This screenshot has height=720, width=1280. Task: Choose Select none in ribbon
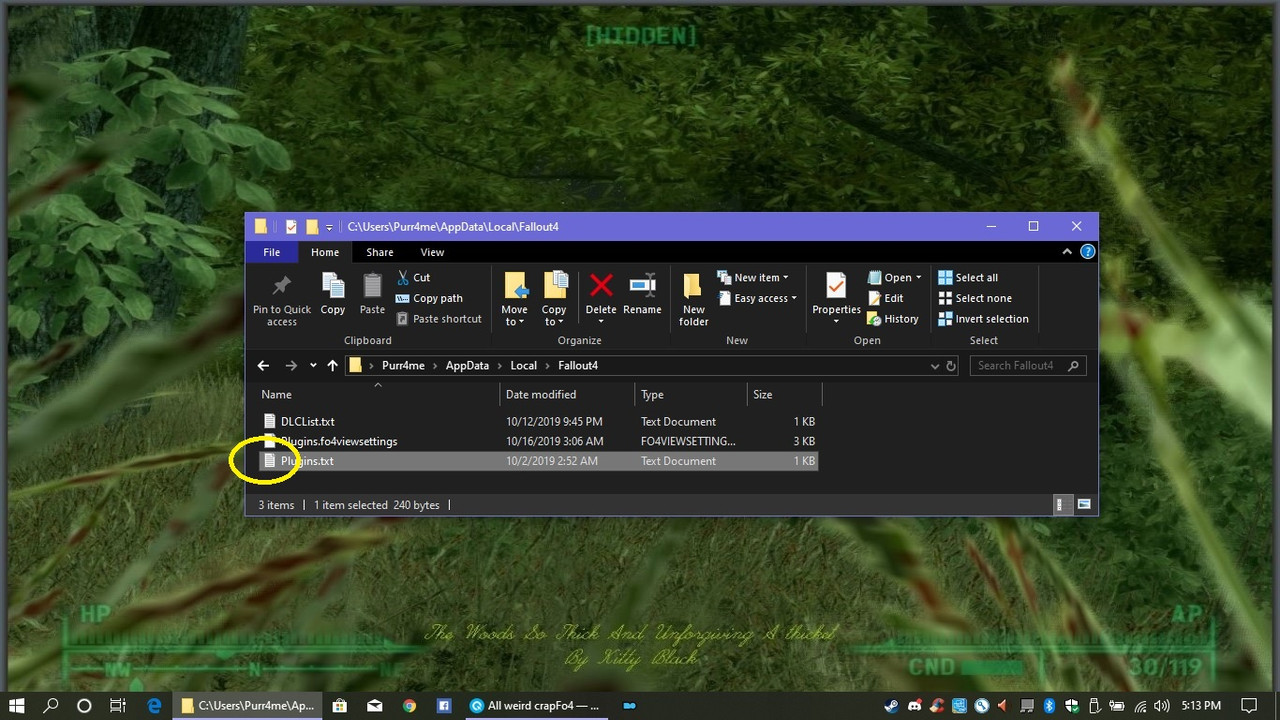click(x=974, y=298)
